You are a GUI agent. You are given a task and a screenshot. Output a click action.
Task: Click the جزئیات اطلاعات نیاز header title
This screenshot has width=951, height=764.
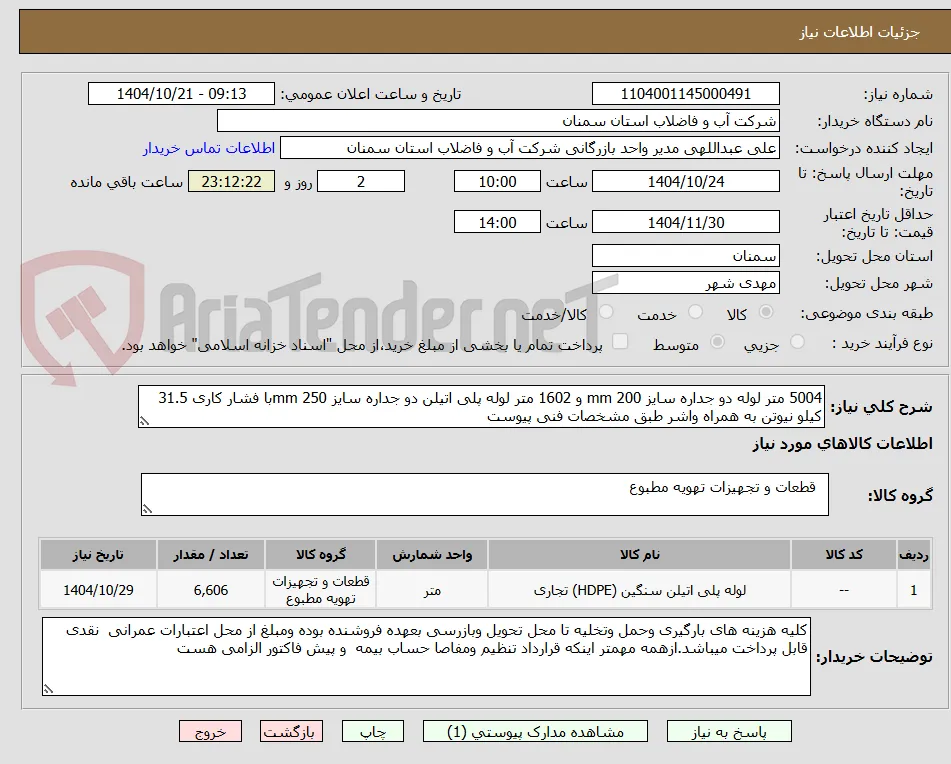coord(859,32)
